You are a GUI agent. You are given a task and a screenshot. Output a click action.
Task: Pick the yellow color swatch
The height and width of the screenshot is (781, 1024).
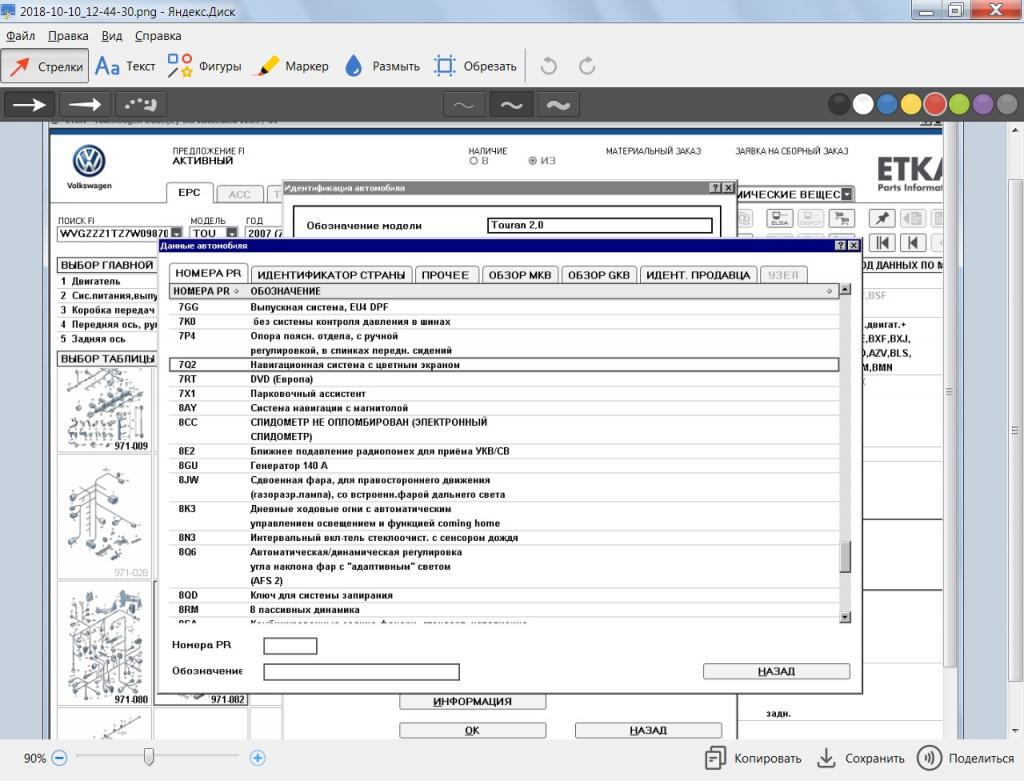[911, 104]
